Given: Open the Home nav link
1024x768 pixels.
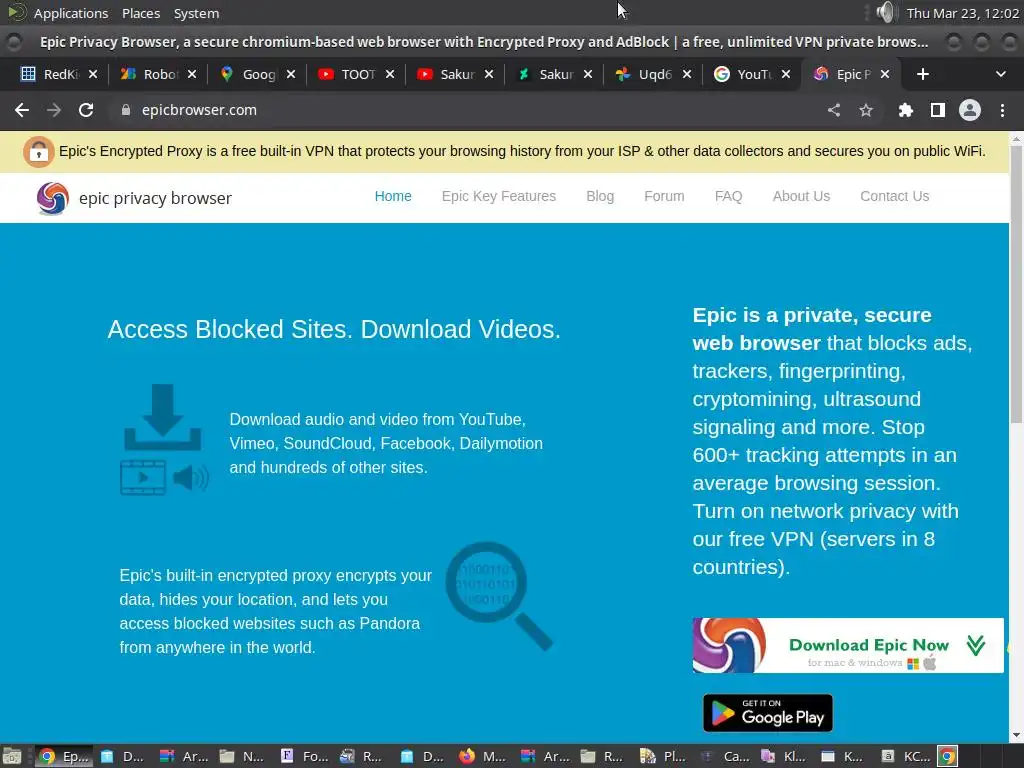Looking at the screenshot, I should click(x=393, y=197).
